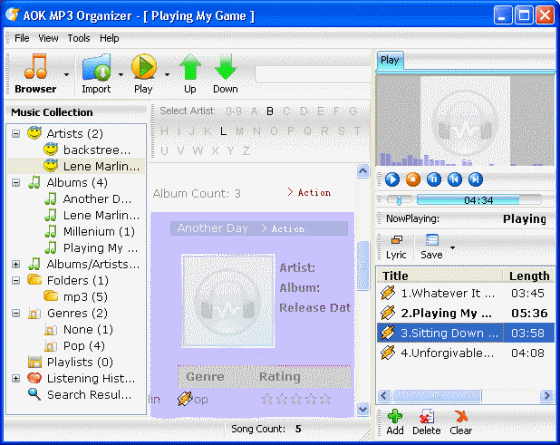Image resolution: width=560 pixels, height=445 pixels.
Task: Open the File menu
Action: point(22,38)
